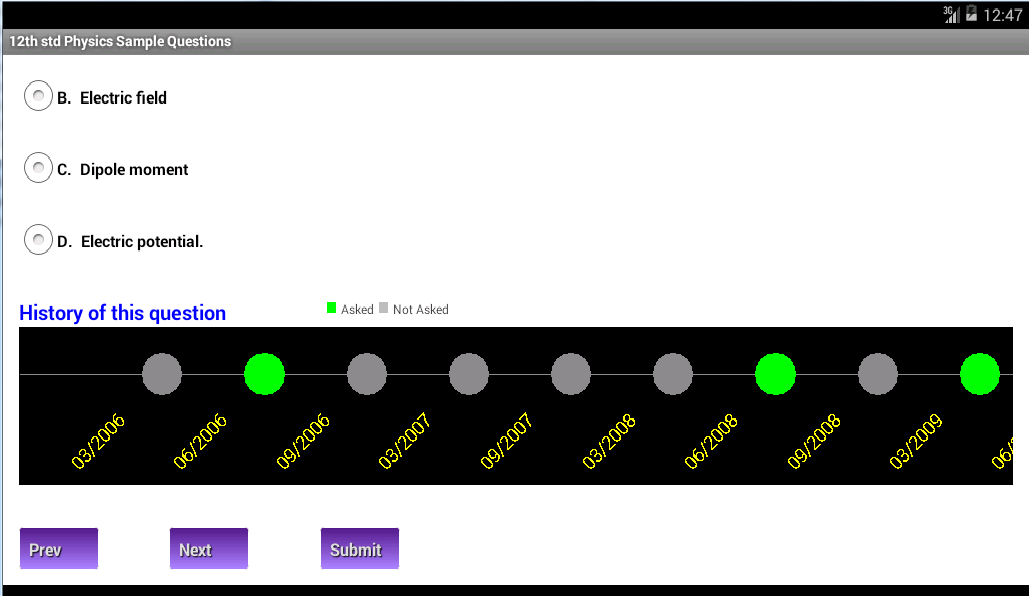This screenshot has width=1029, height=596.
Task: Click the green marker above 09/2008
Action: 776,374
